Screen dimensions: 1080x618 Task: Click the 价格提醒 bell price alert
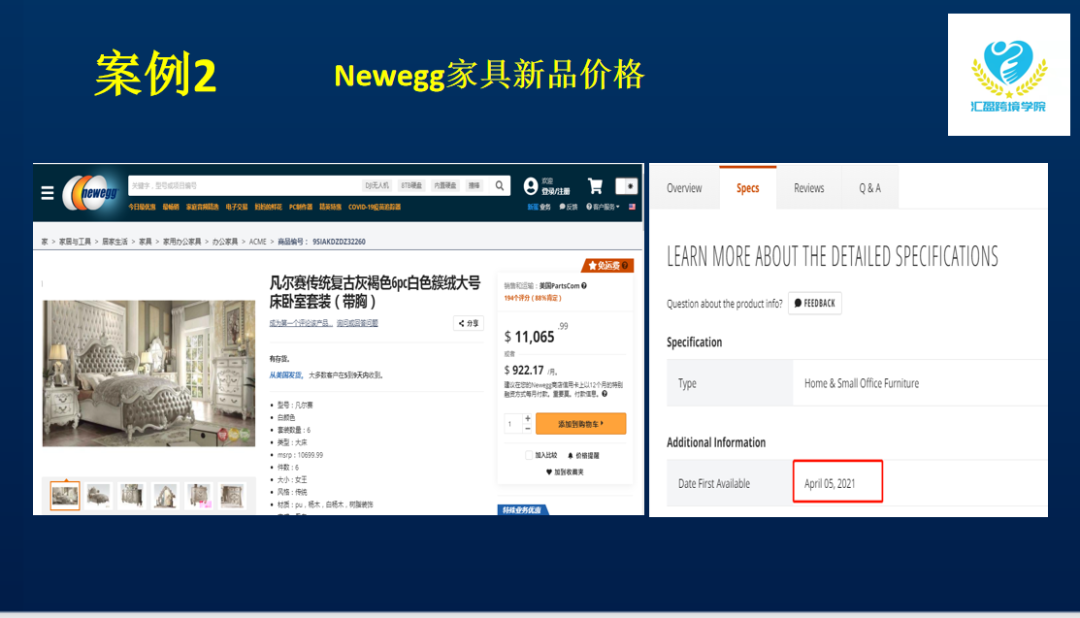click(583, 455)
